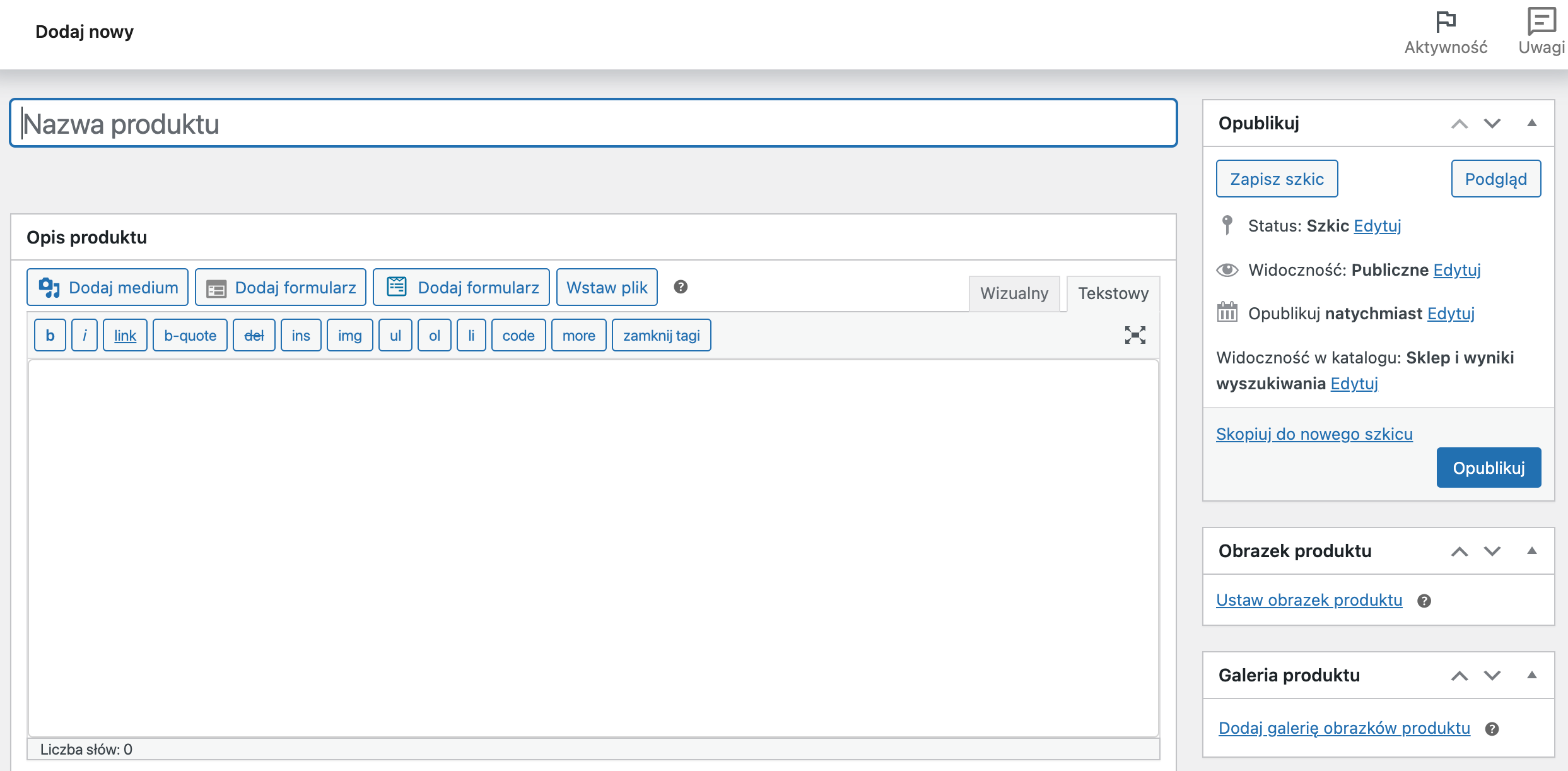This screenshot has width=1568, height=771.
Task: Insert bold tag with b button
Action: 50,335
